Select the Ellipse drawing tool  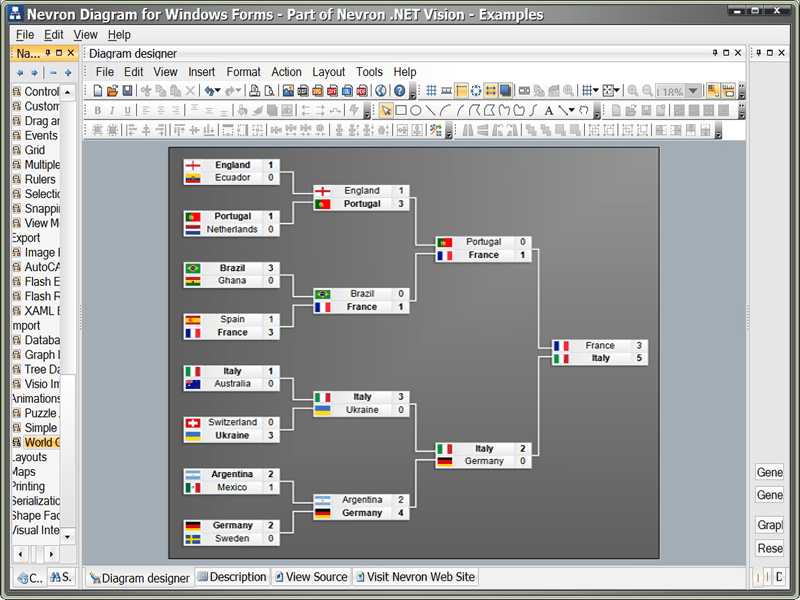415,108
